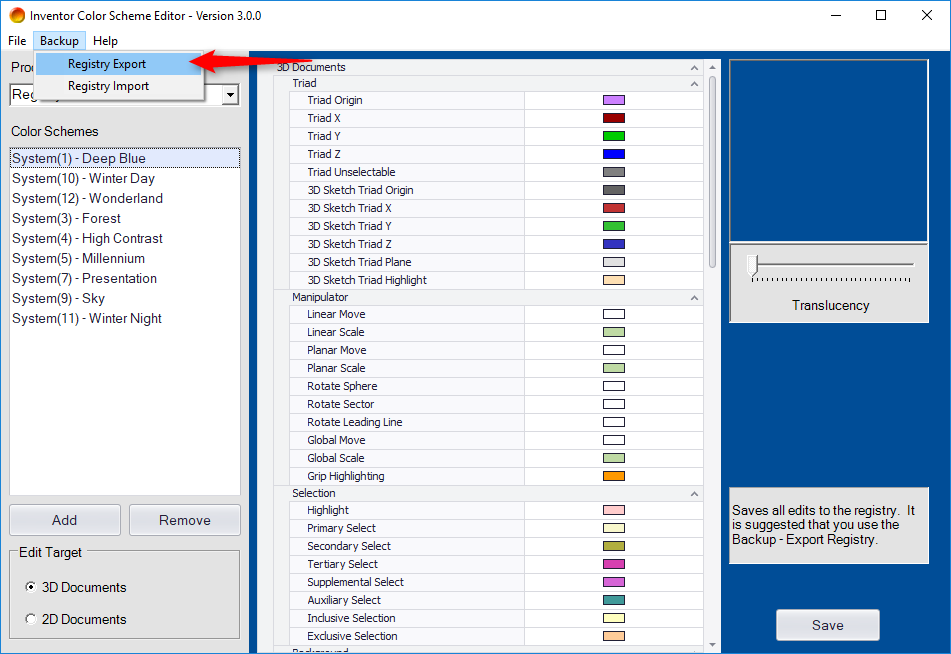Click the Linear Scale color swatch

point(614,332)
